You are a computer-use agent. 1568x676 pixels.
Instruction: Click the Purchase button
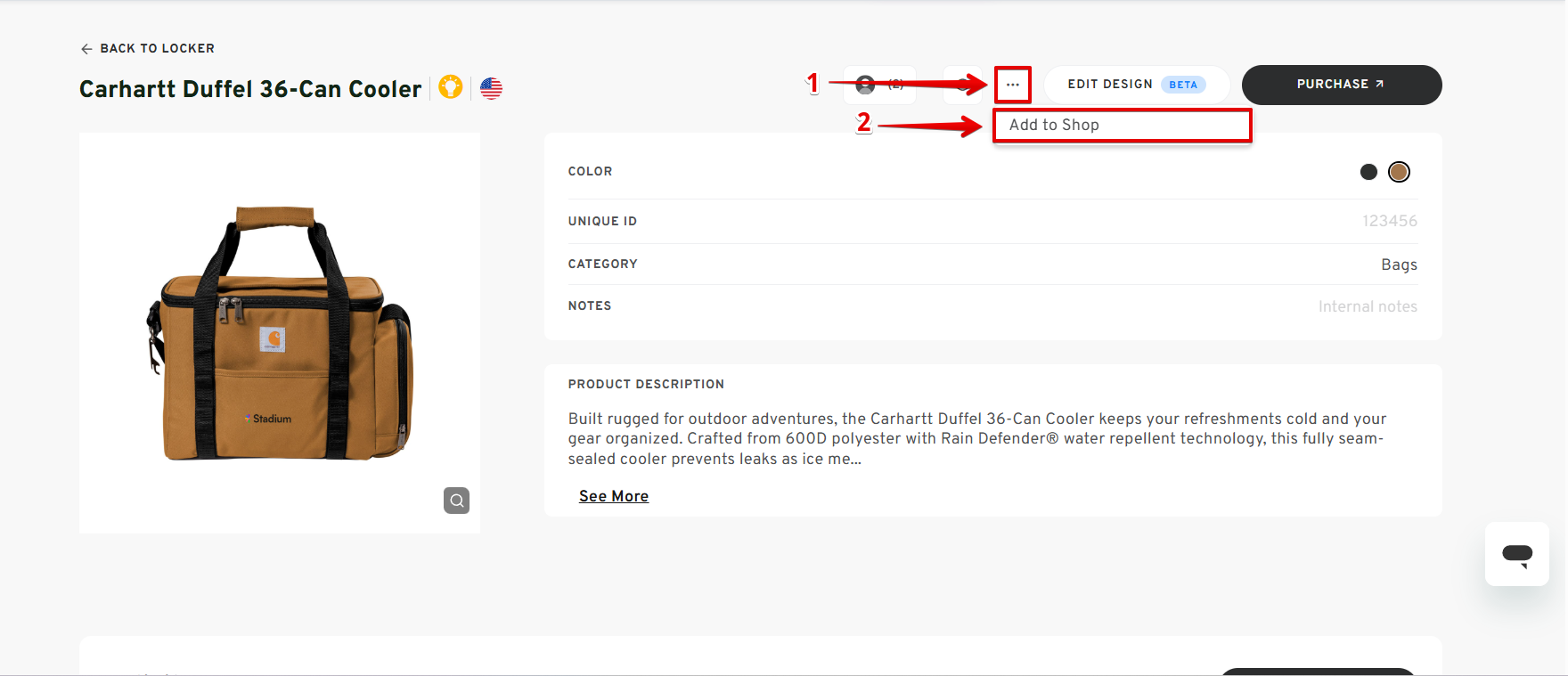[x=1341, y=85]
